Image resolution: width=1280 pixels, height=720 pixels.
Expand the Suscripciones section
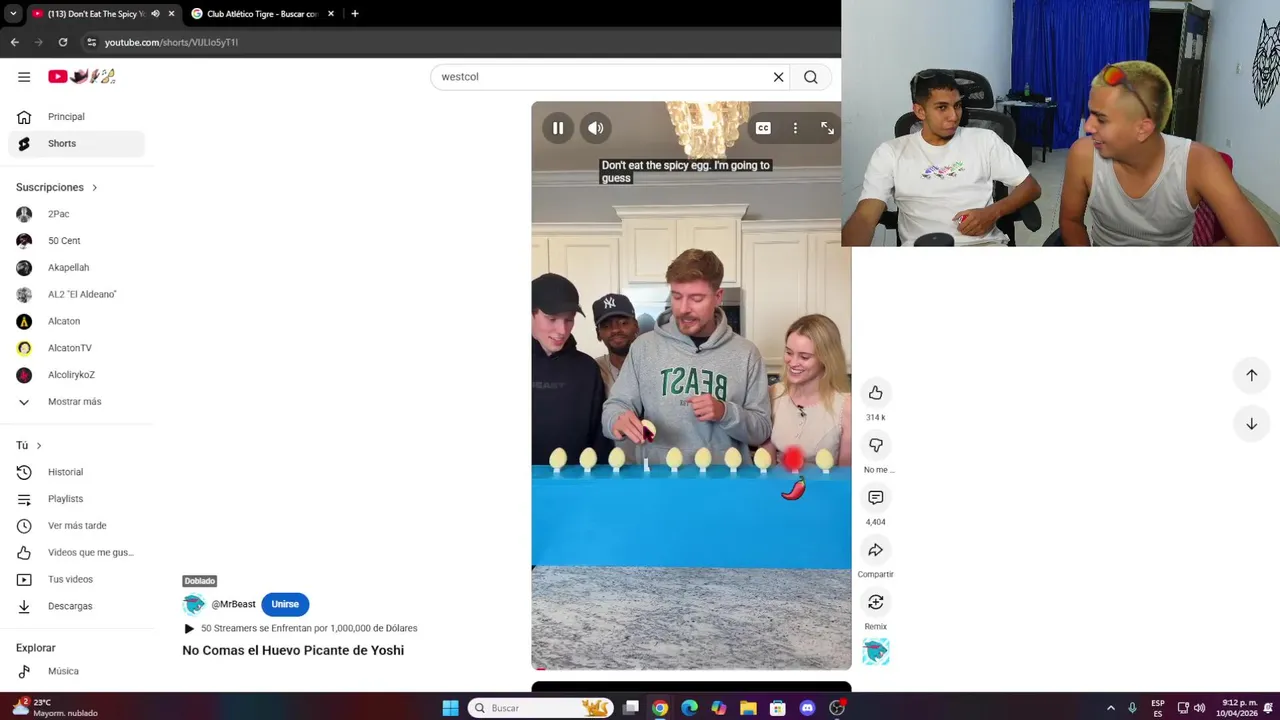[x=57, y=187]
